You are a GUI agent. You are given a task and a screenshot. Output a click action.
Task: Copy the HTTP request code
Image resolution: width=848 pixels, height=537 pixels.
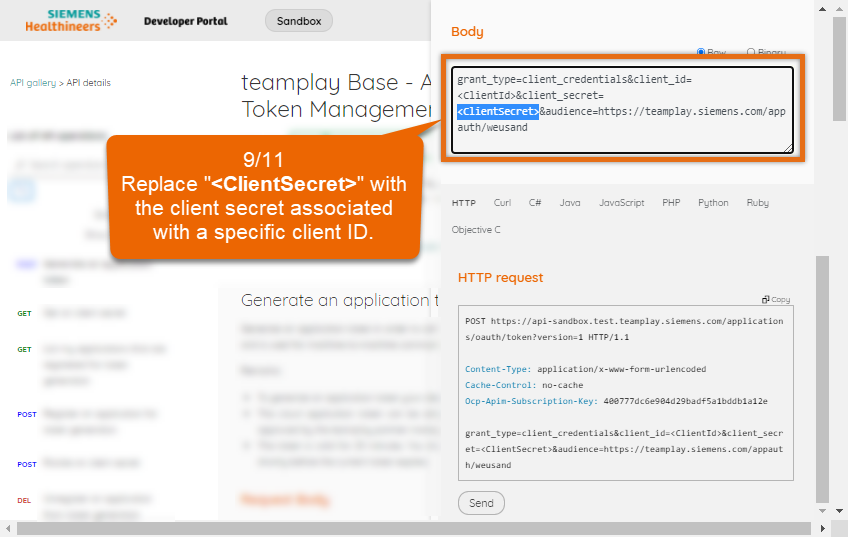(x=776, y=299)
